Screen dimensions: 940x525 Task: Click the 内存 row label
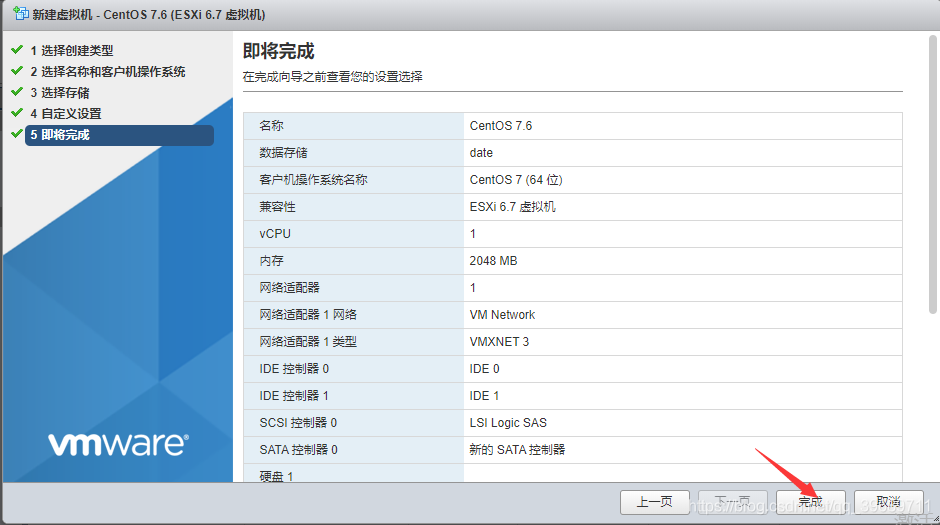tap(271, 261)
